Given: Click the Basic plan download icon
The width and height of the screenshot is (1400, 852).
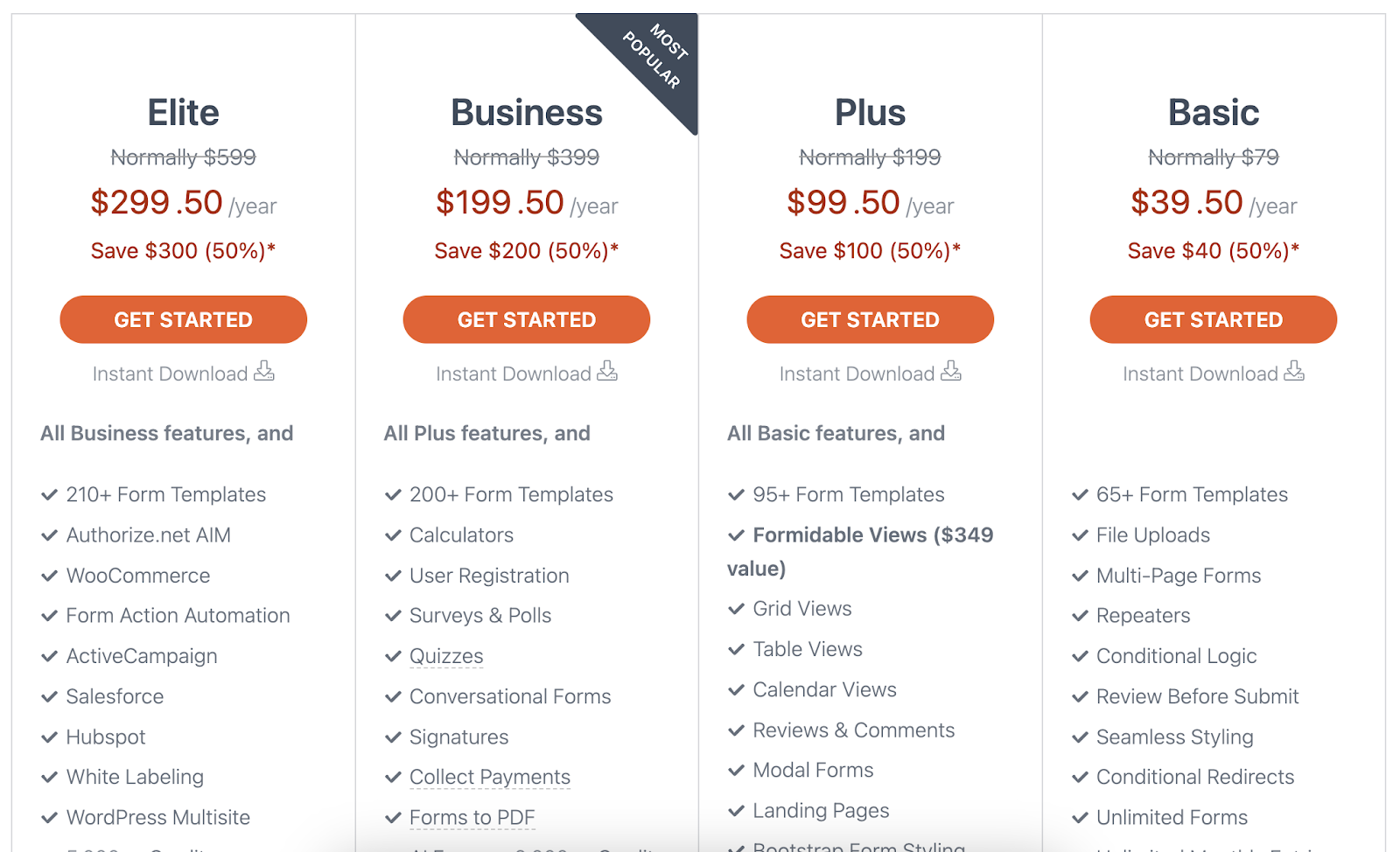Looking at the screenshot, I should point(1294,372).
